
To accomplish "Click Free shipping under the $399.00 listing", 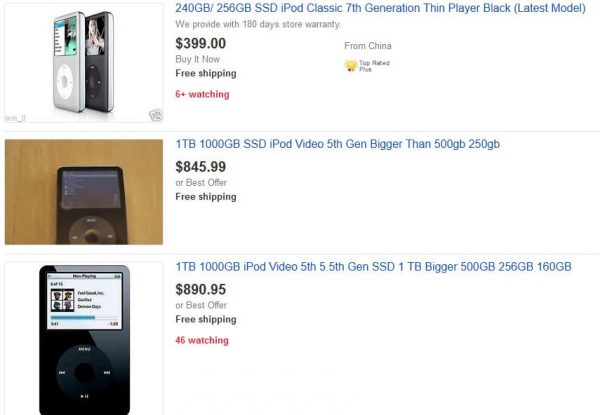I will tap(206, 73).
